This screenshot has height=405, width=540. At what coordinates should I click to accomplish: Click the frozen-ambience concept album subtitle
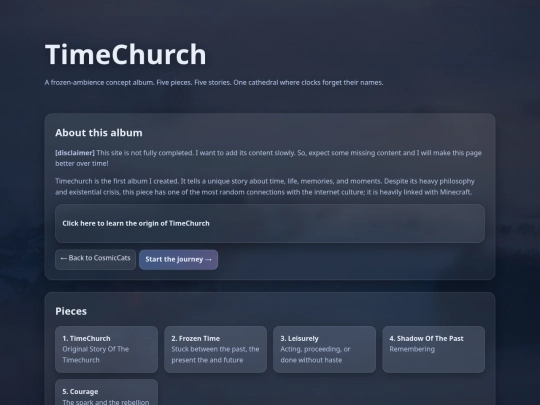tap(214, 83)
